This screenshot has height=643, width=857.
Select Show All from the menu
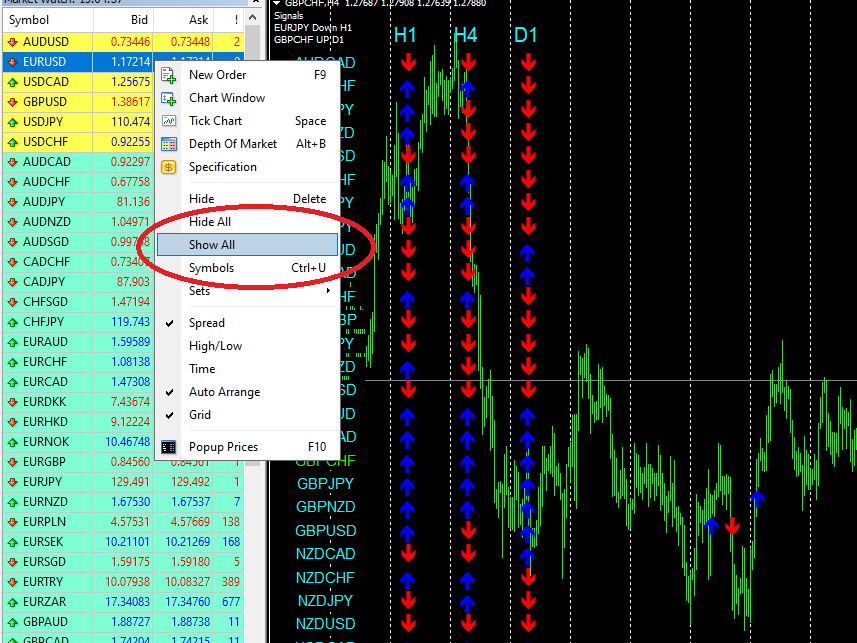point(213,244)
